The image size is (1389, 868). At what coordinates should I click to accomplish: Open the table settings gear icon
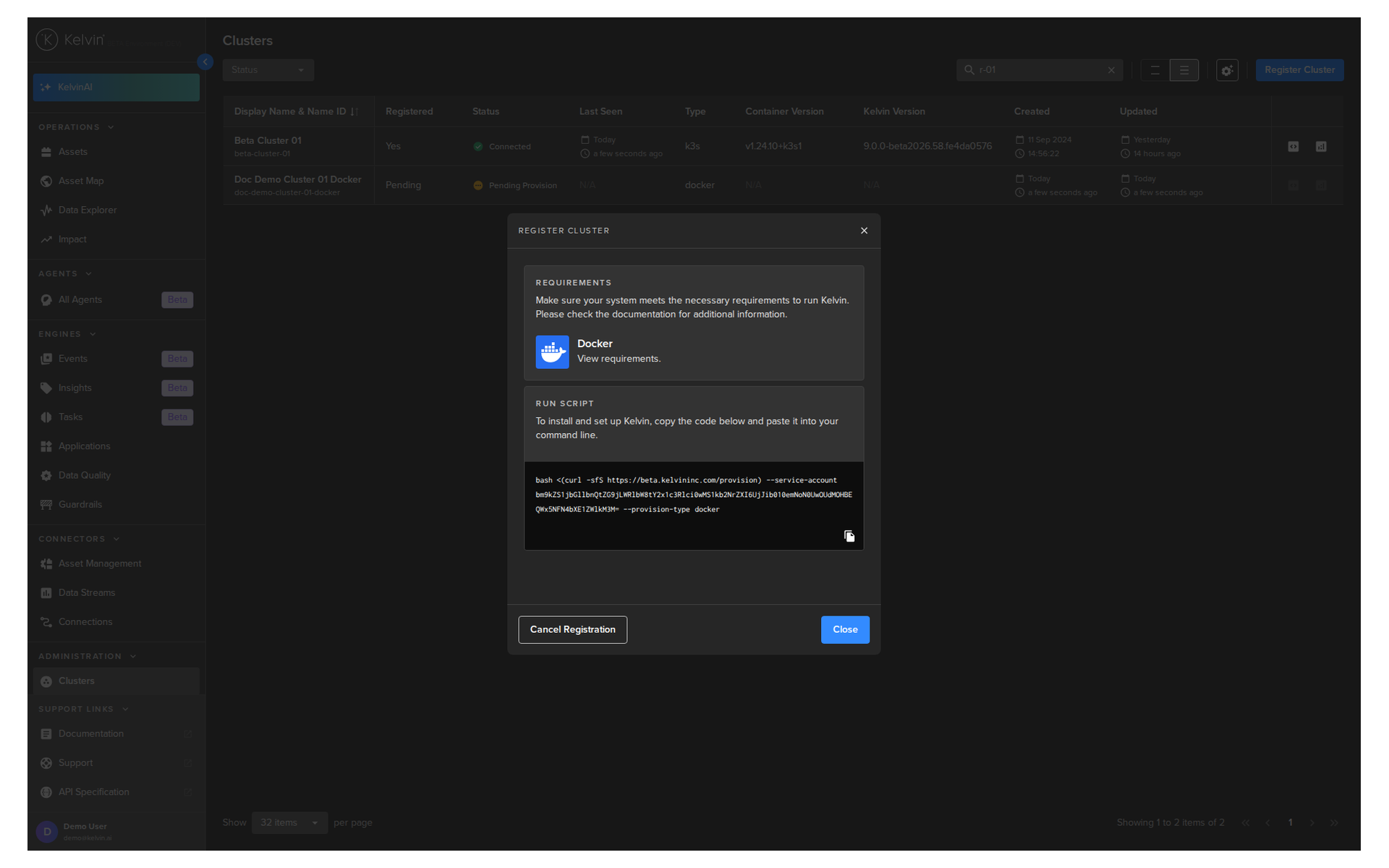(1227, 70)
